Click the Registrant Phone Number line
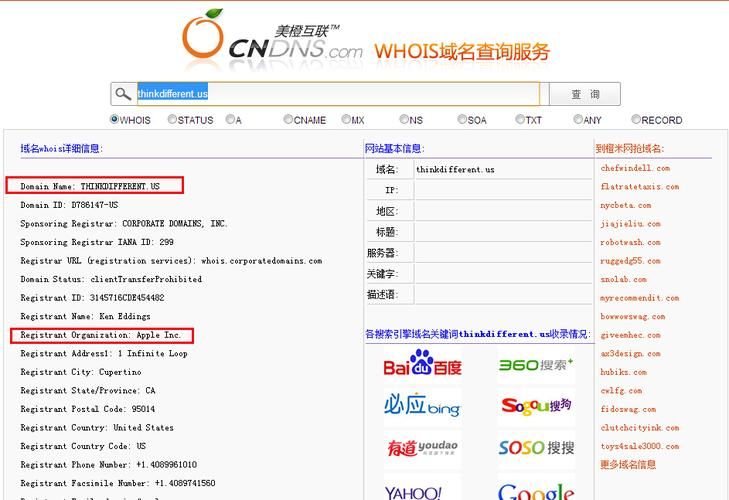This screenshot has width=729, height=500. [x=109, y=465]
